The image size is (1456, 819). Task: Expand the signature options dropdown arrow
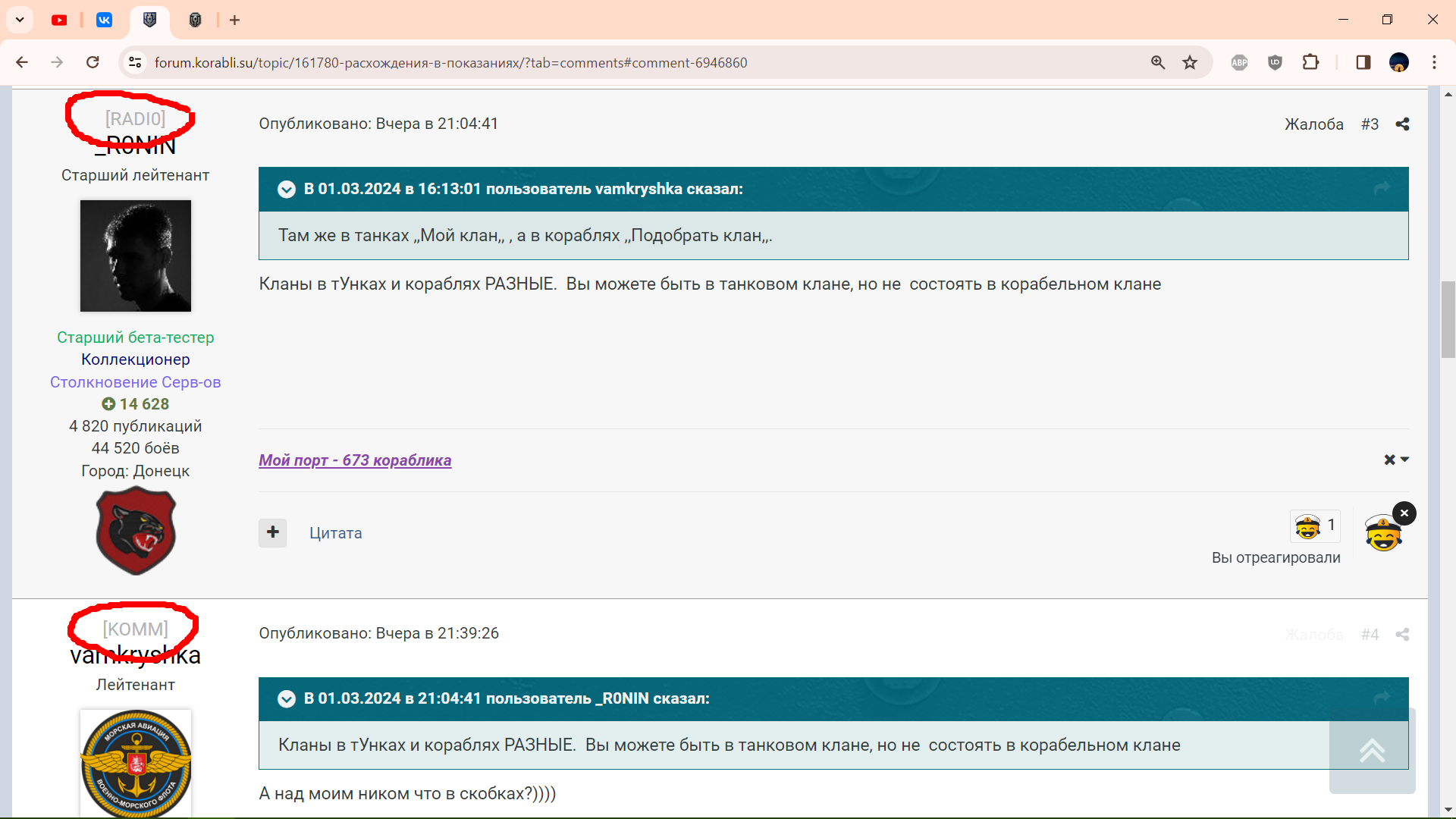[x=1404, y=460]
